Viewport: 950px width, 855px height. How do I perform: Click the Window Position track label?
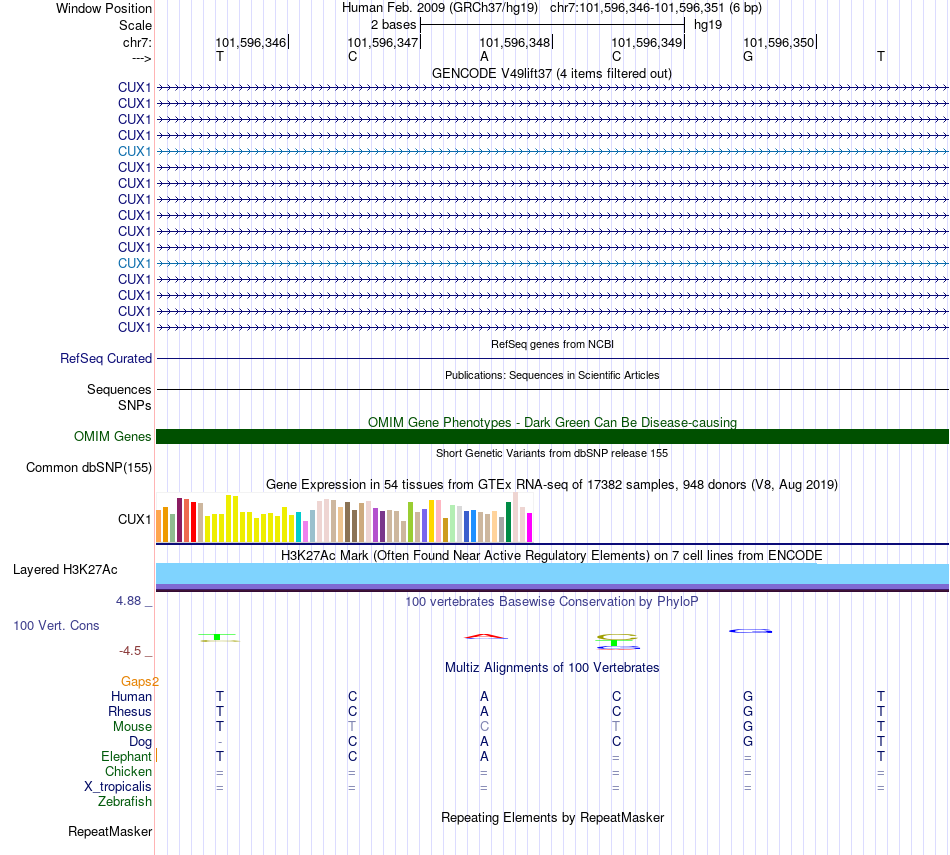click(104, 8)
